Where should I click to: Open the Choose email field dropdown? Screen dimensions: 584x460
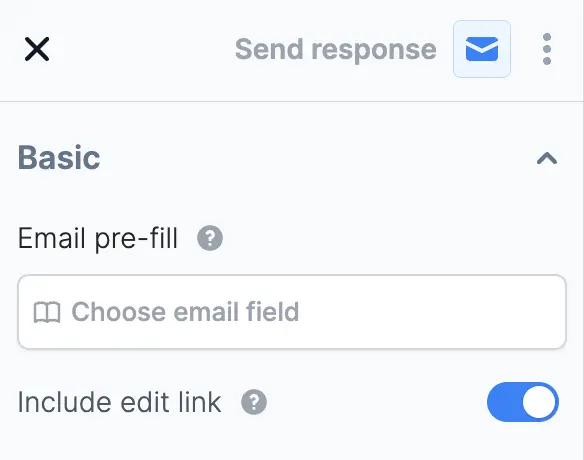click(292, 312)
